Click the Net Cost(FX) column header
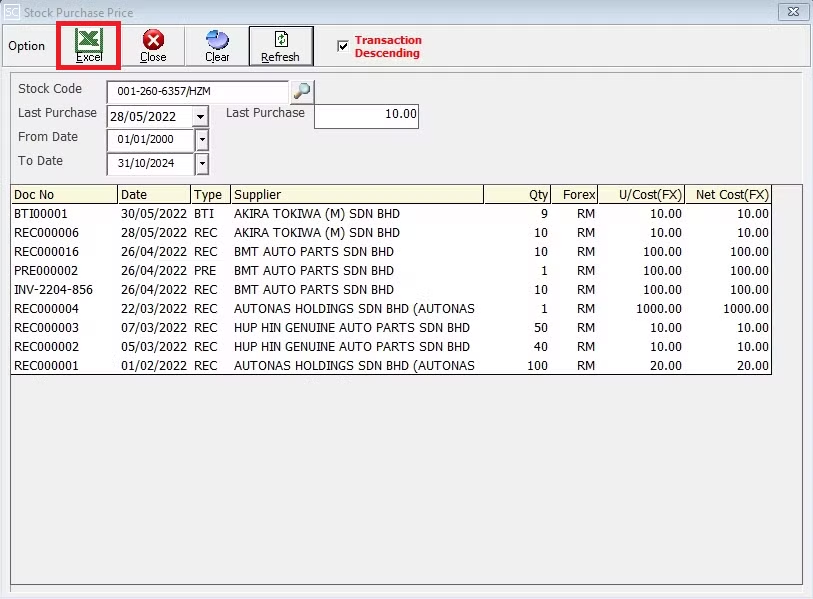813x599 pixels. coord(728,194)
